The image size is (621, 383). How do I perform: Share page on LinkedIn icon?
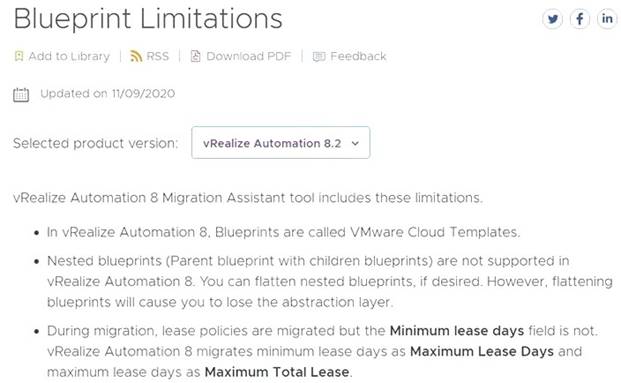pos(607,19)
